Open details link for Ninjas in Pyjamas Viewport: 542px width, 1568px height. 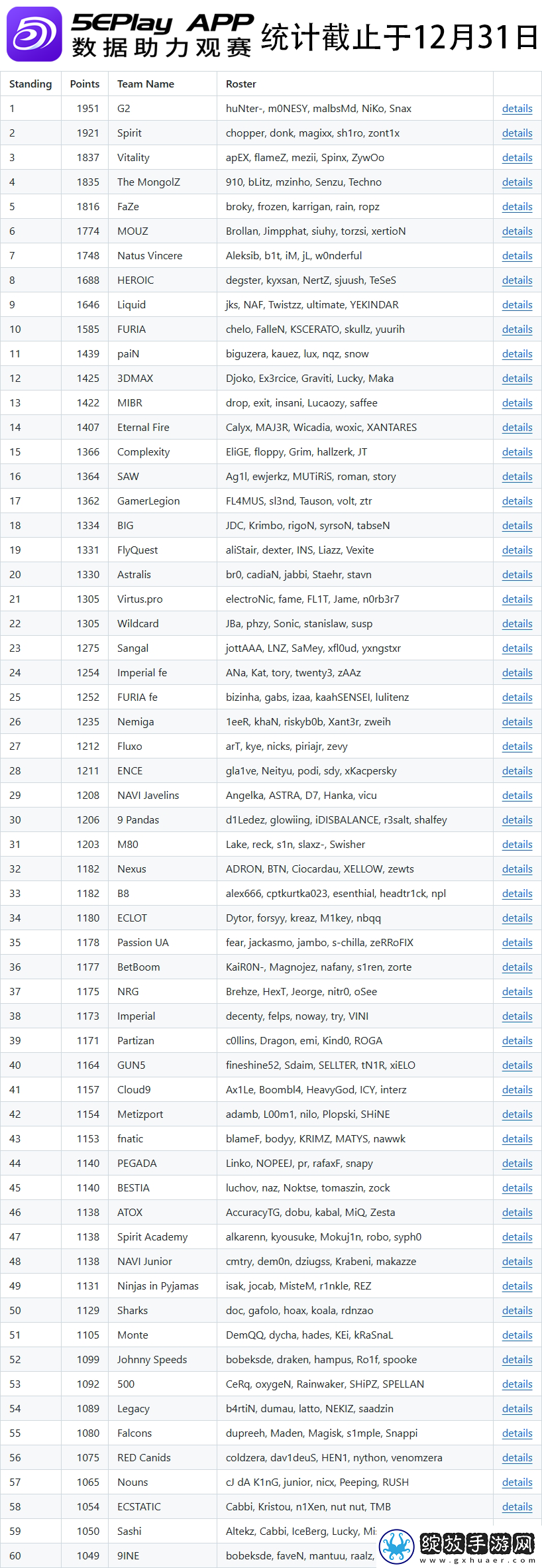click(x=517, y=1286)
